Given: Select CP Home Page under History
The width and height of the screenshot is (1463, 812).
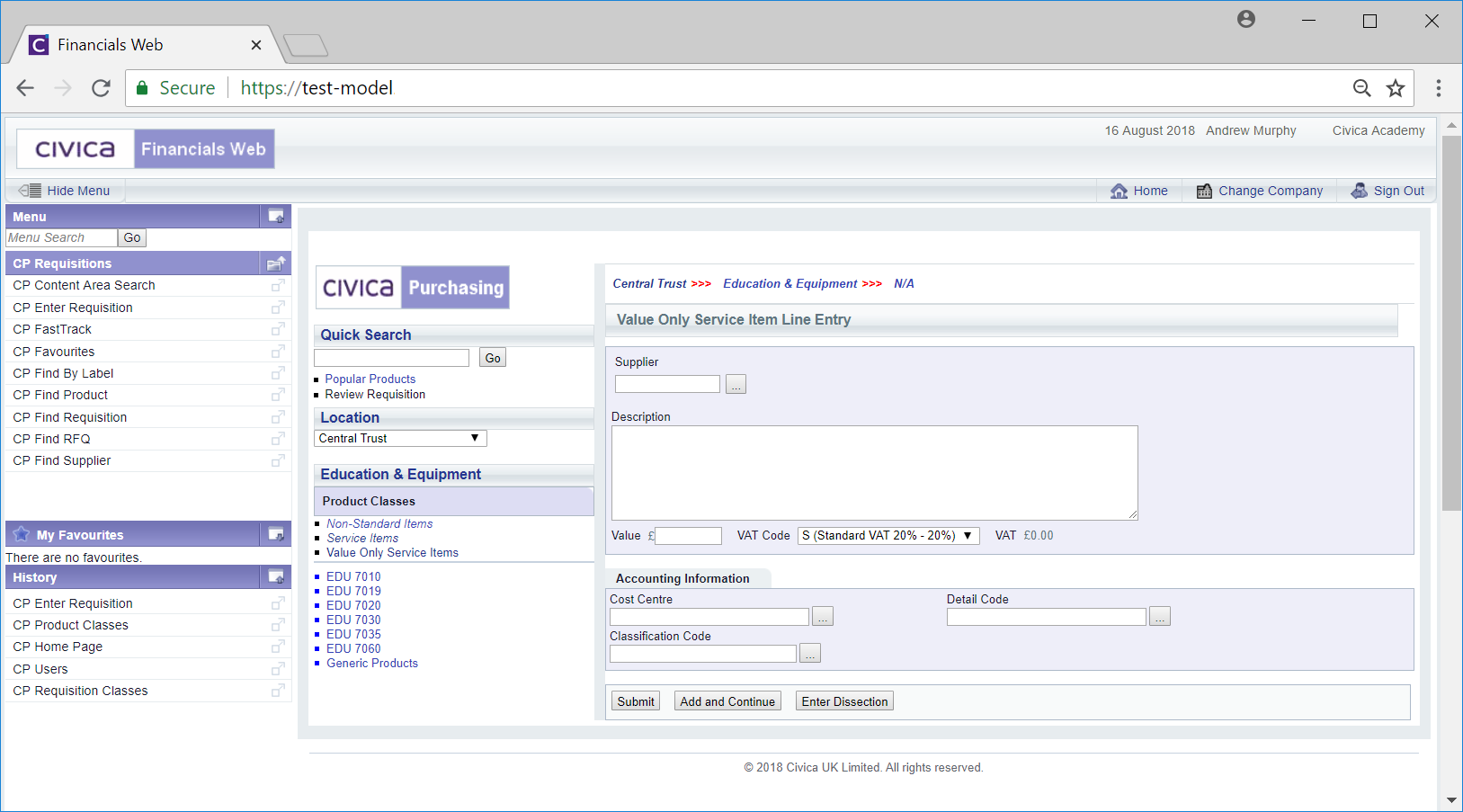Looking at the screenshot, I should point(58,647).
